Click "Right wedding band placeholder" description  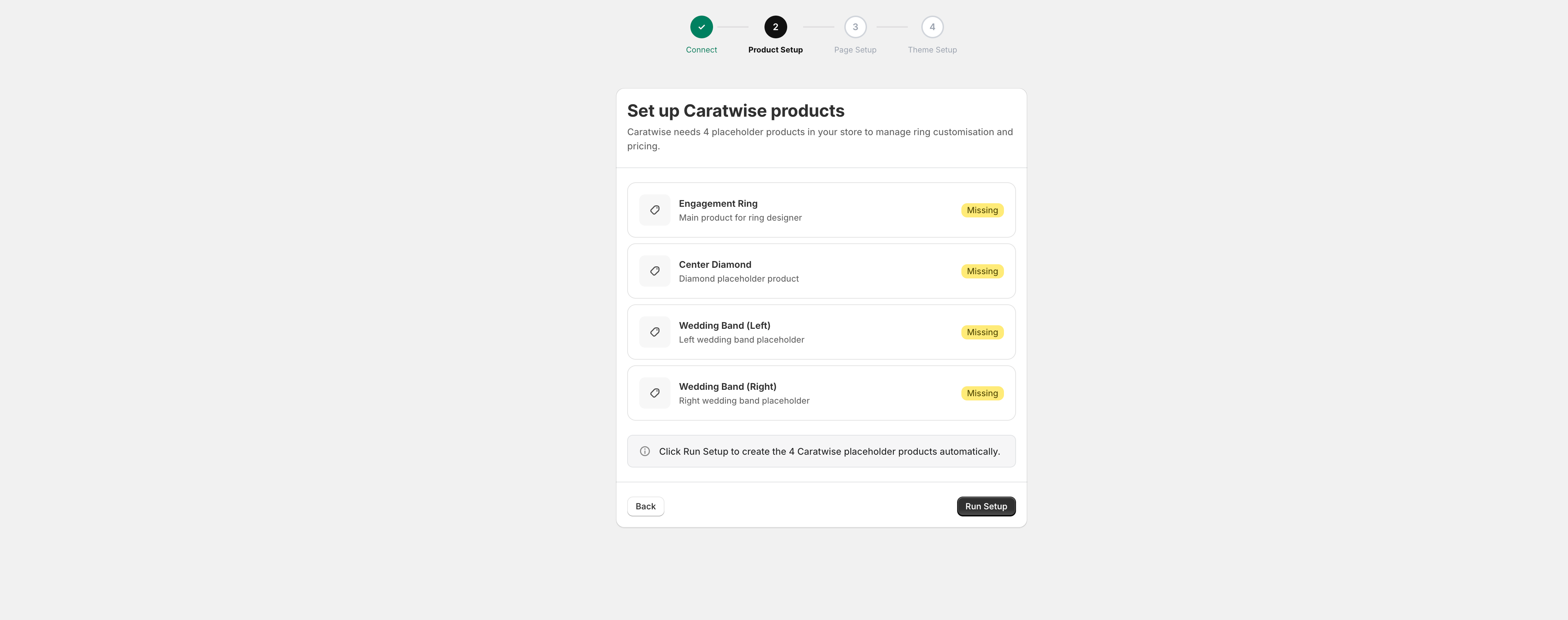pos(744,400)
